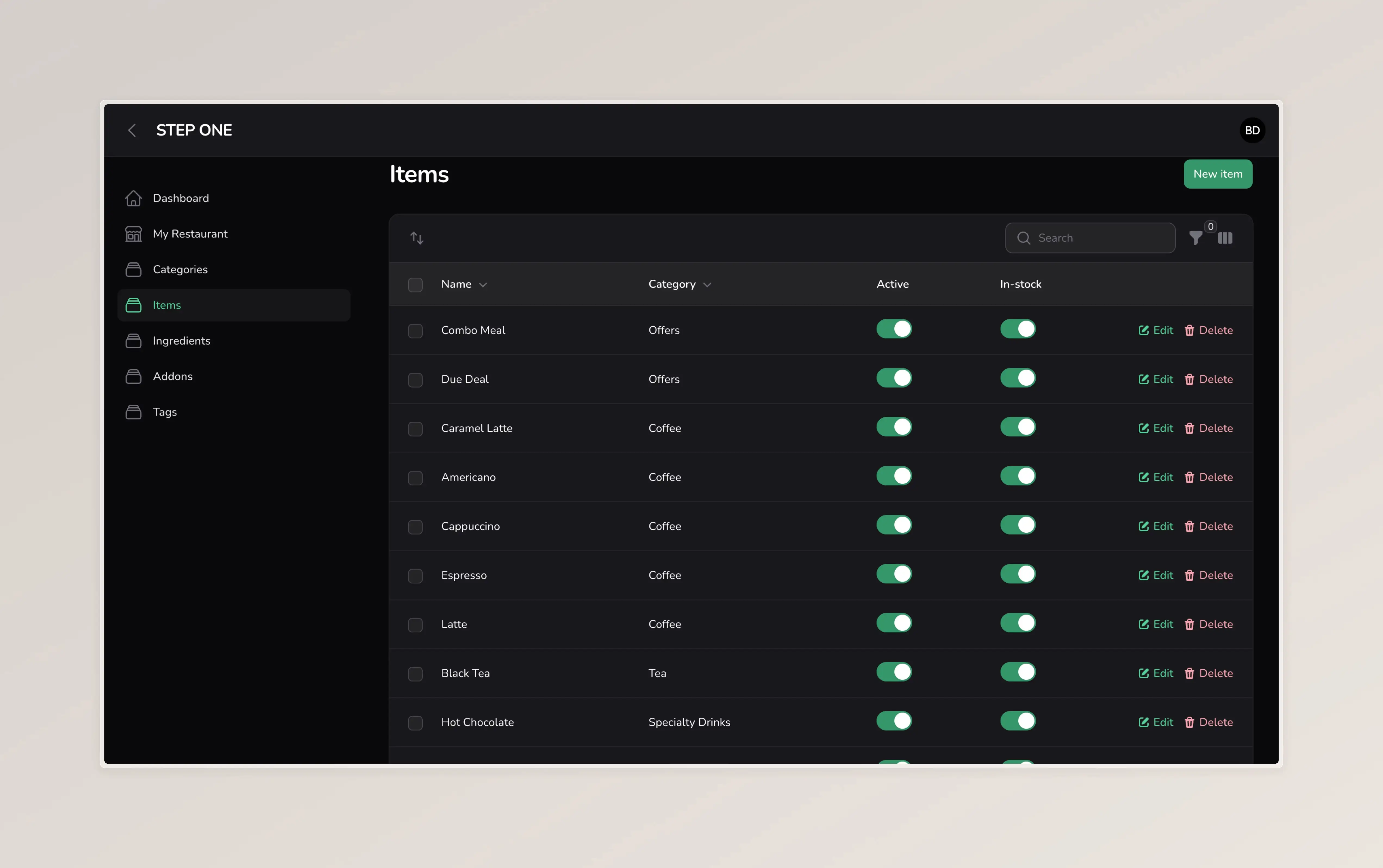Toggle In-stock for Combo Meal
1383x868 pixels.
click(x=1018, y=329)
